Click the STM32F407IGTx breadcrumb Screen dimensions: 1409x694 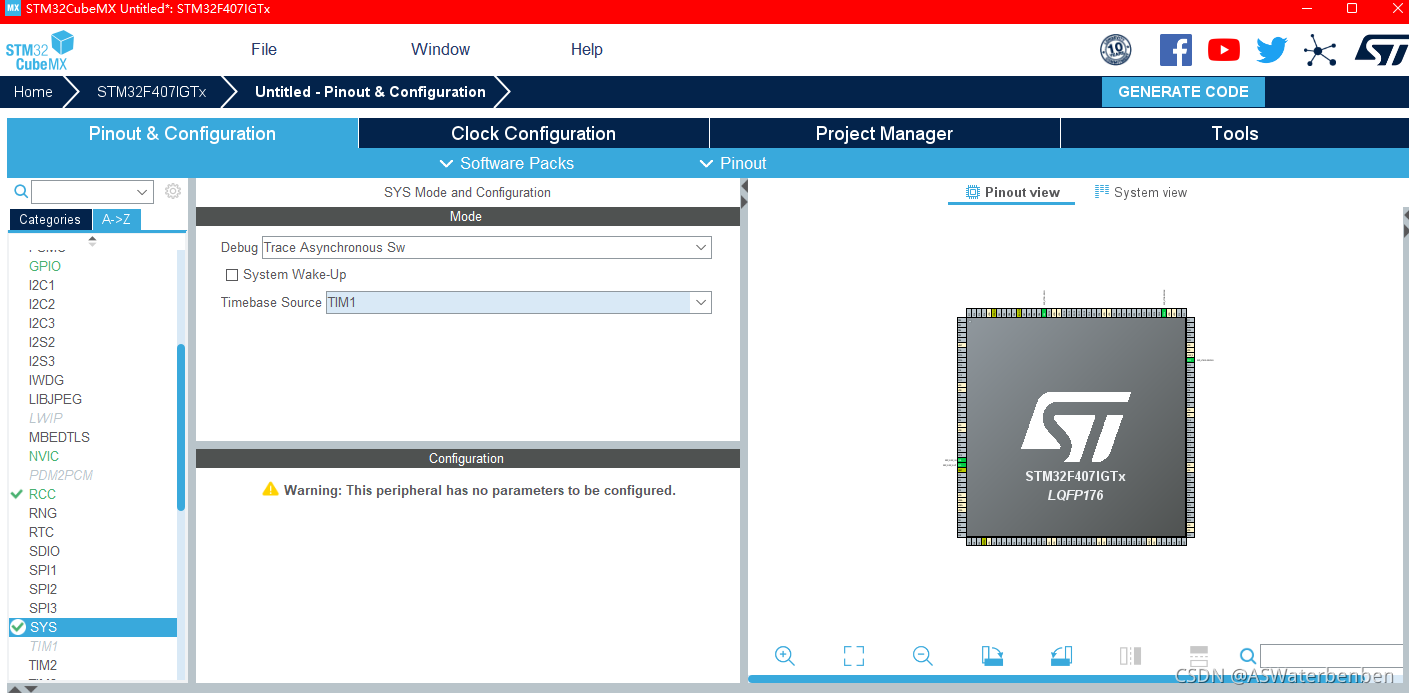[x=152, y=92]
